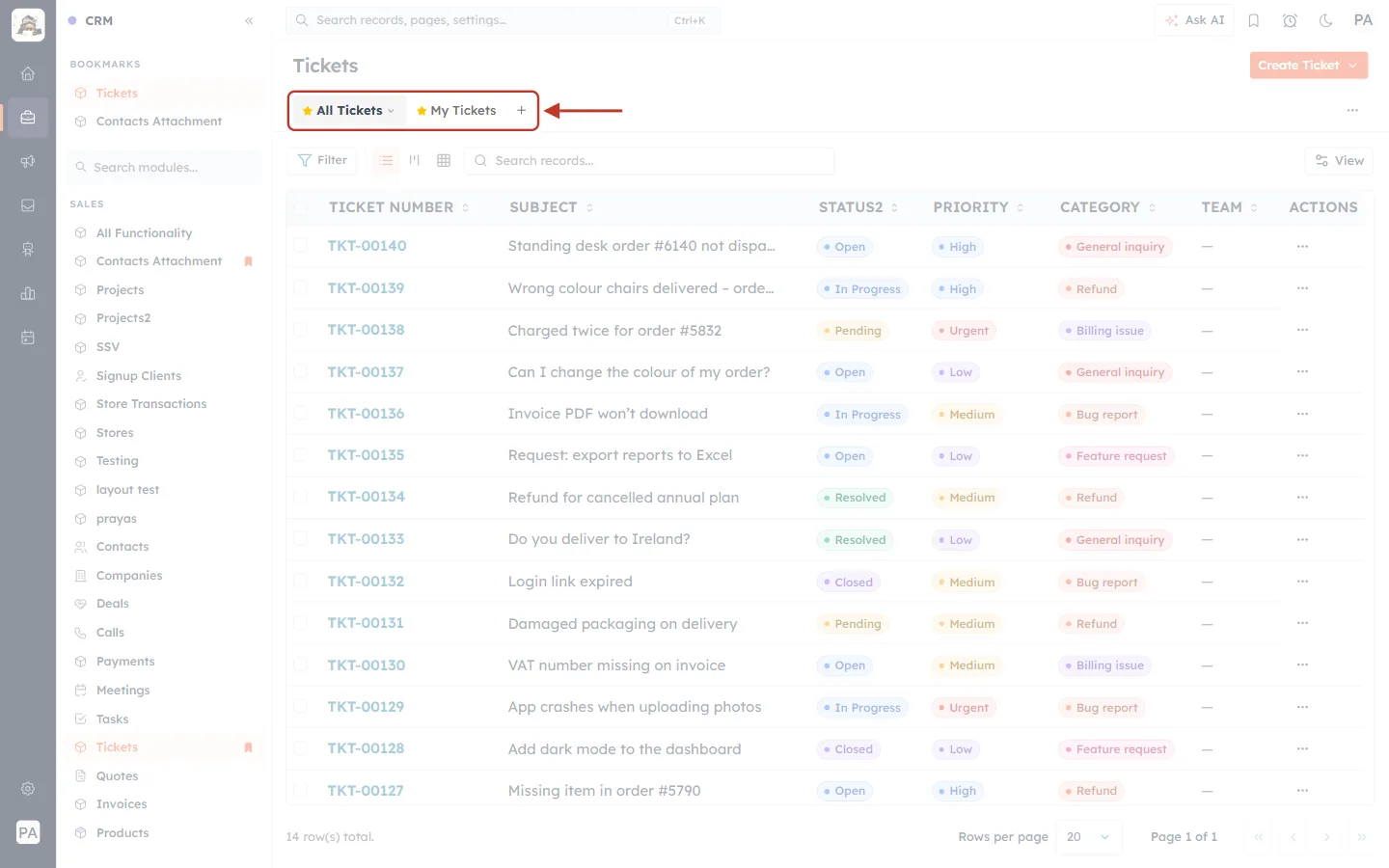Open settings gear in left rail
The width and height of the screenshot is (1389, 868).
tap(28, 788)
